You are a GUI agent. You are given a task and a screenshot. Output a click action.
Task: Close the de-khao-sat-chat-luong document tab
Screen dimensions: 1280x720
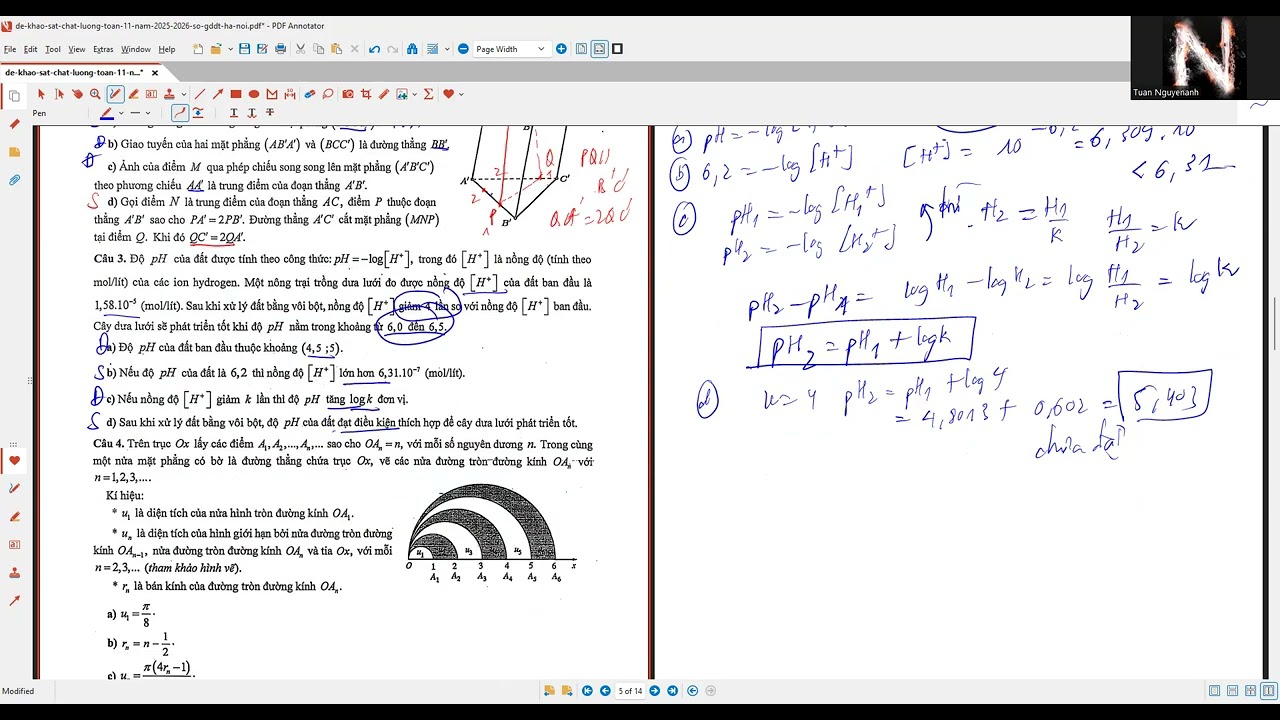155,73
